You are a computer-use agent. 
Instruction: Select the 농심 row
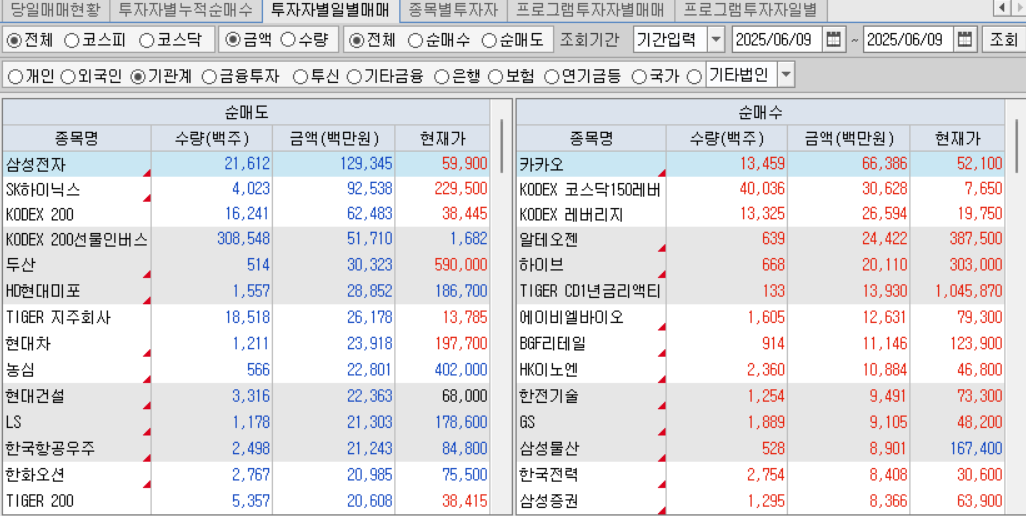click(x=246, y=370)
